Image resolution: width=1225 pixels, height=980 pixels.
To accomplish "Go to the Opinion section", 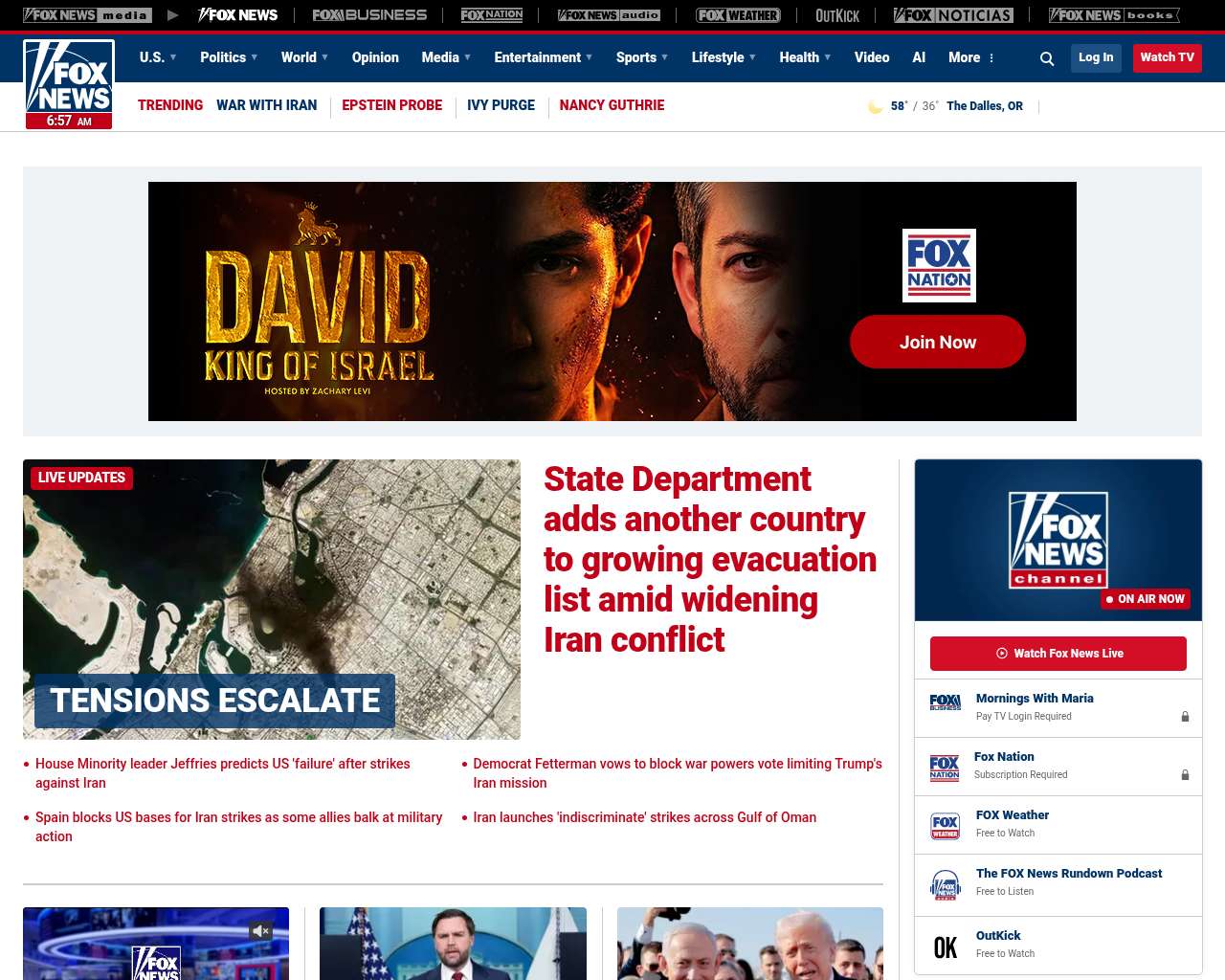I will click(375, 57).
